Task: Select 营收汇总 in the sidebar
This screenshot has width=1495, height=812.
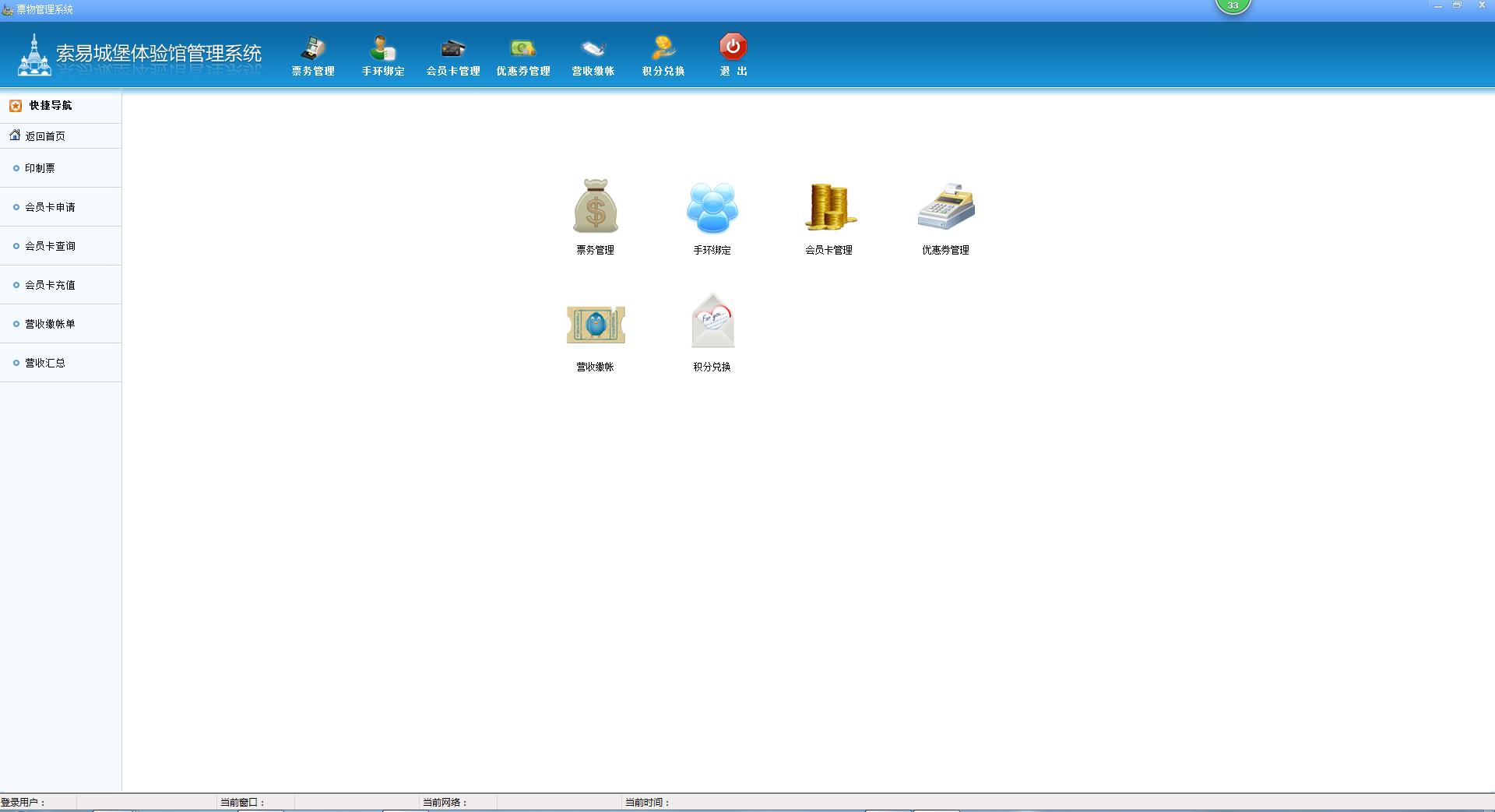Action: (45, 363)
